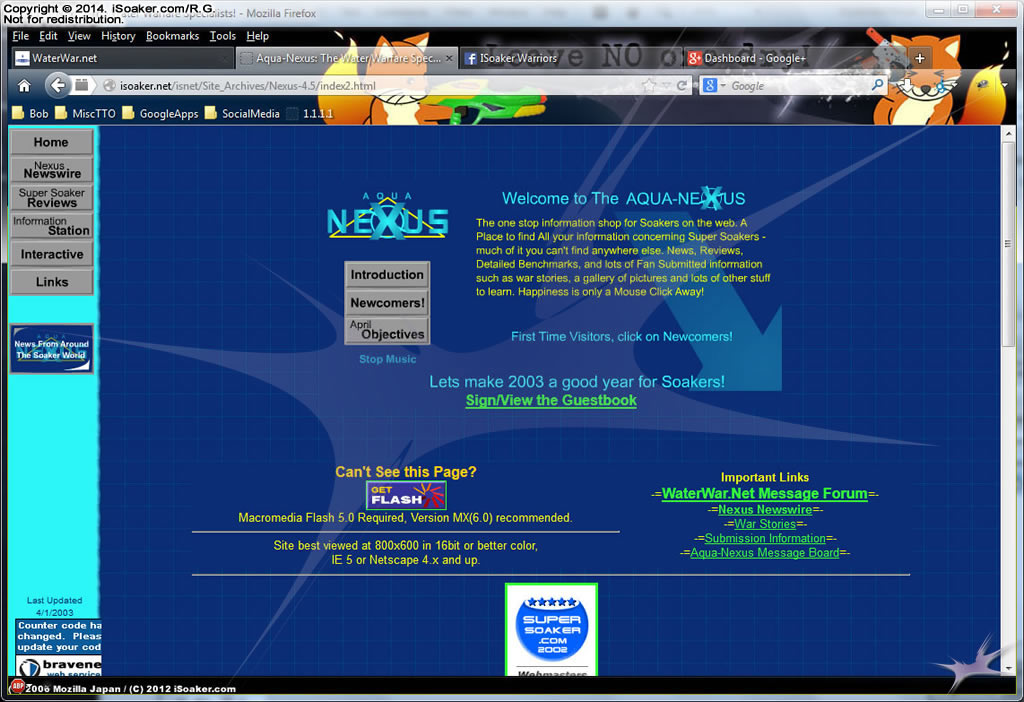This screenshot has height=702, width=1024.
Task: Close the Aqua-Nexus tab
Action: [x=449, y=58]
